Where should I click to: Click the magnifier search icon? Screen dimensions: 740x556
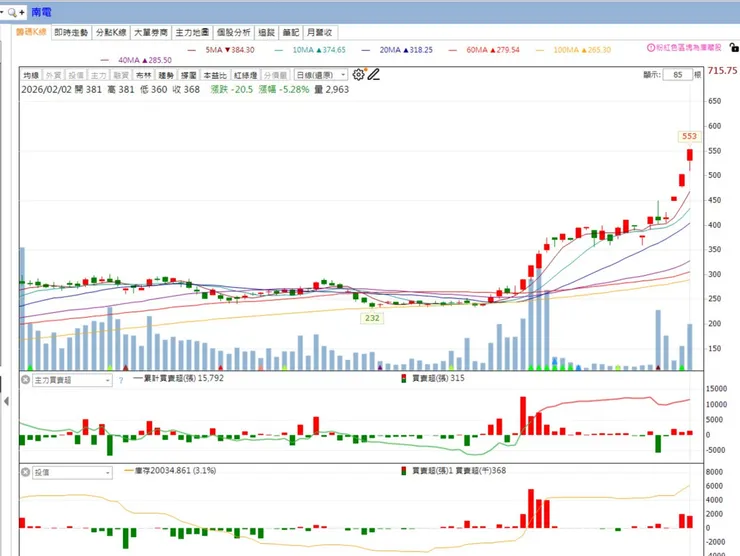(12, 13)
